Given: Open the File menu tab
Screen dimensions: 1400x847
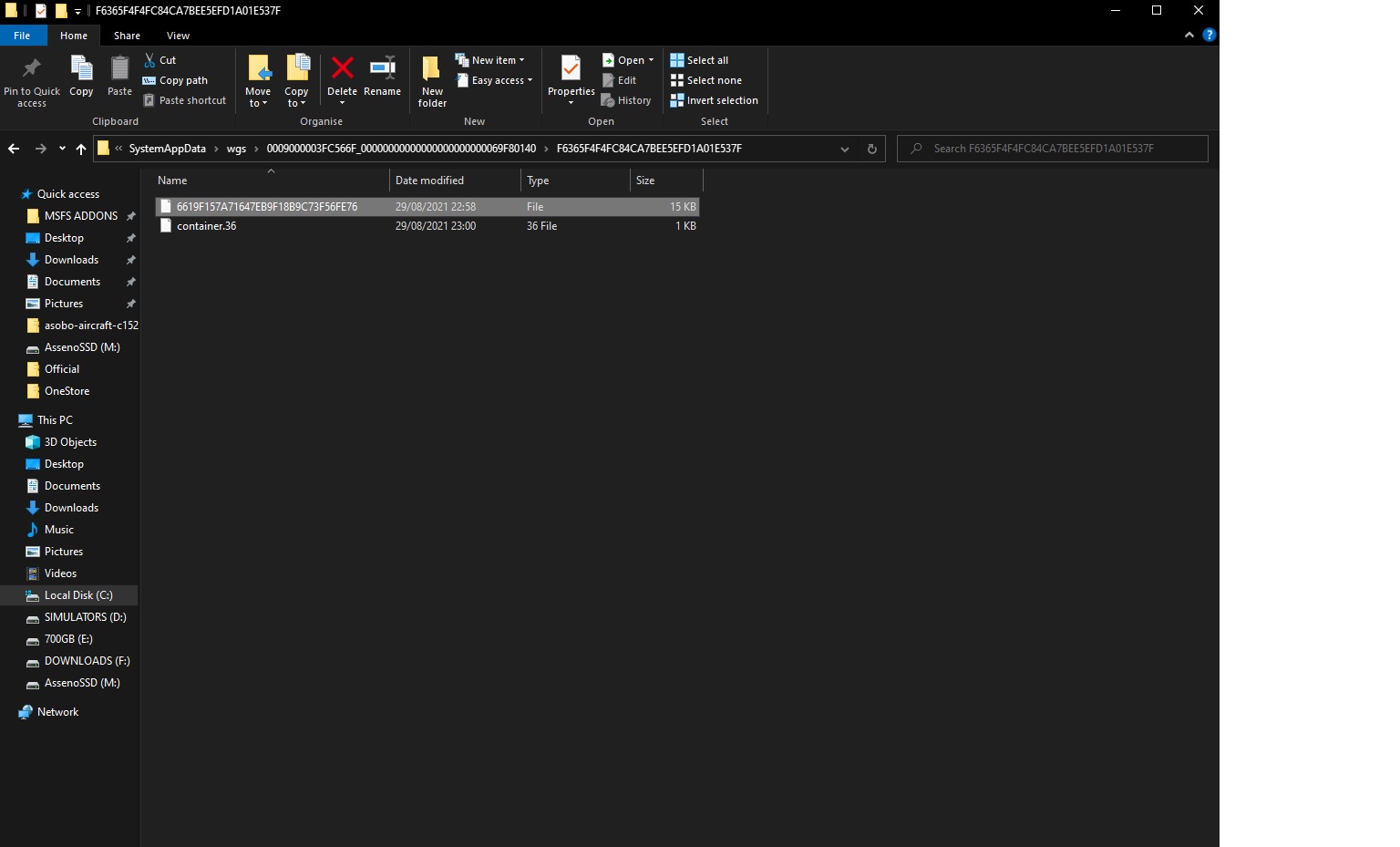Looking at the screenshot, I should (22, 36).
